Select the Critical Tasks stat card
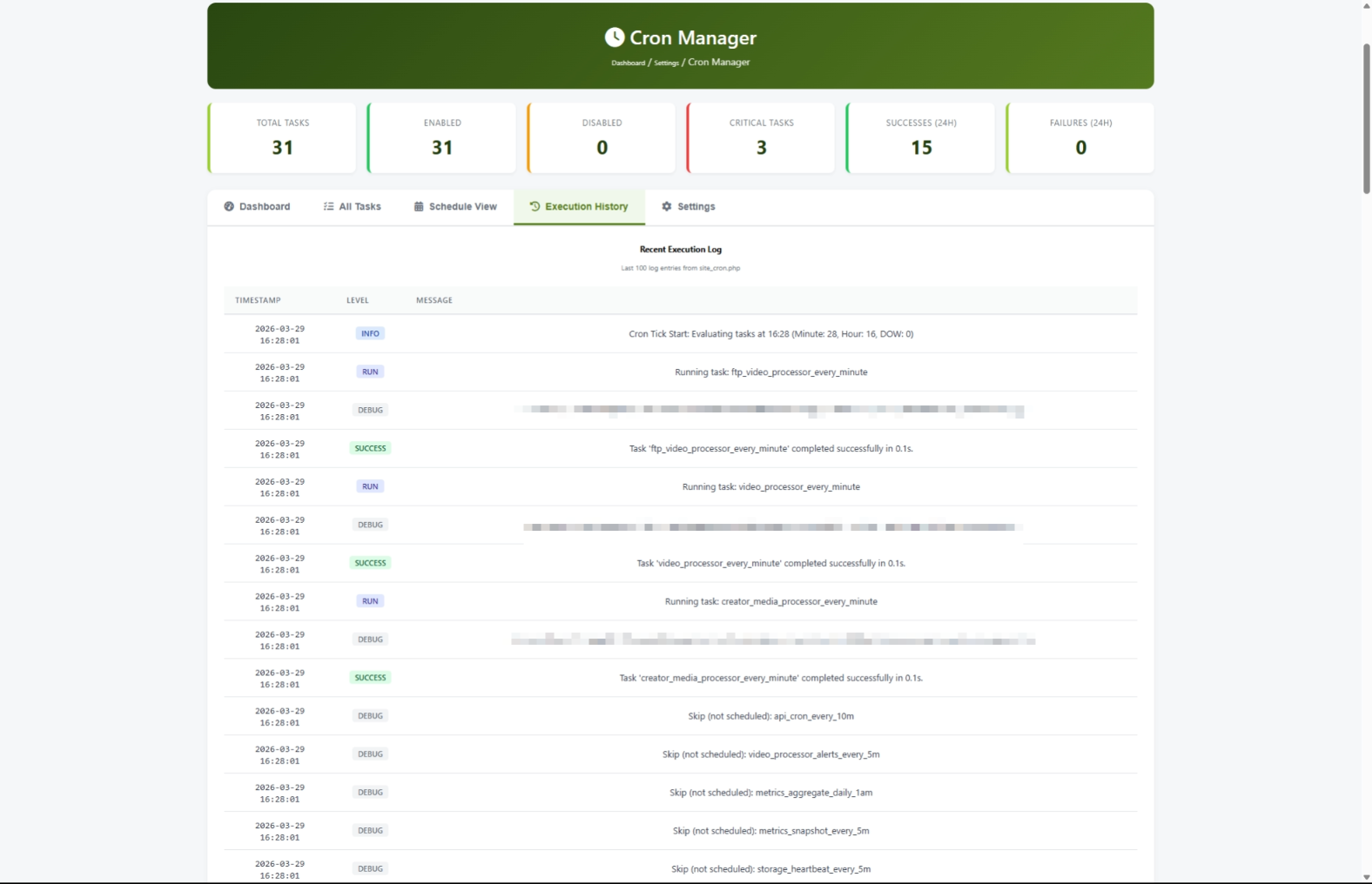This screenshot has width=1372, height=884. (x=761, y=137)
